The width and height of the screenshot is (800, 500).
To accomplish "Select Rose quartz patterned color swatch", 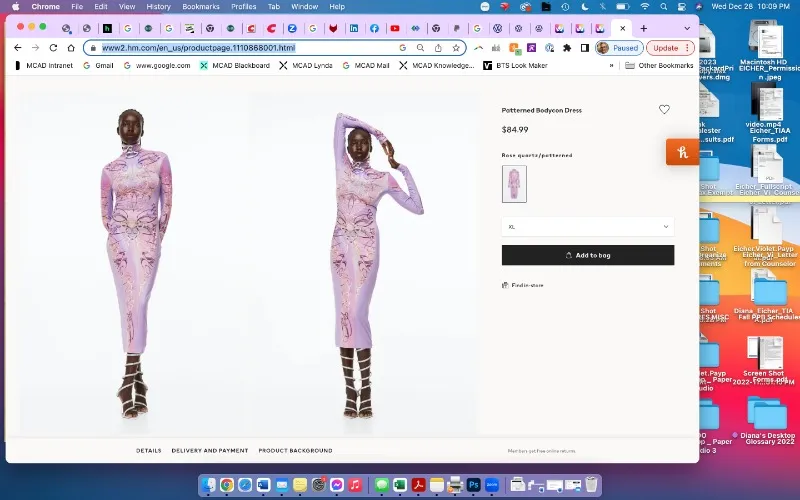I will [x=514, y=184].
